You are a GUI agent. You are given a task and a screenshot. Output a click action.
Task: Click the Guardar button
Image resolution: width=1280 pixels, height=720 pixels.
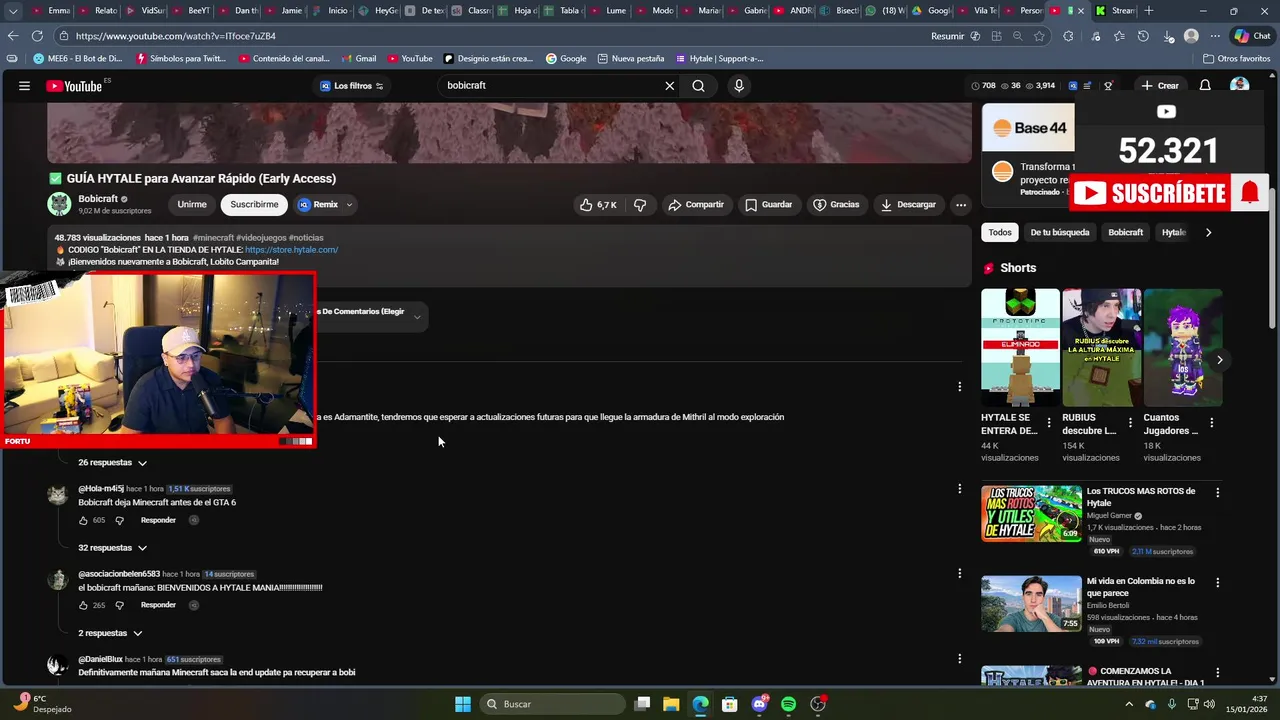point(768,205)
